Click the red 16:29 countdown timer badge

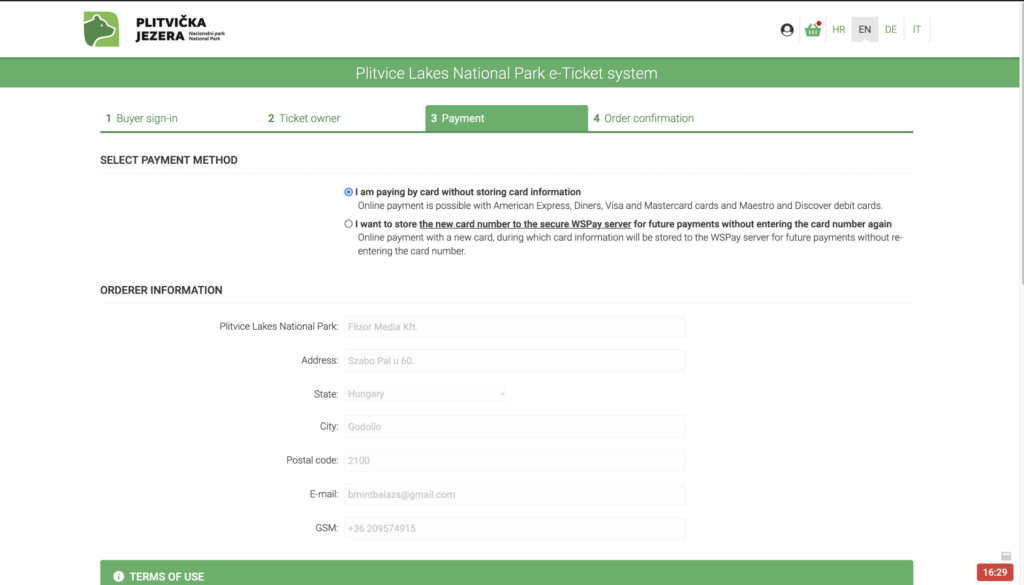tap(994, 573)
